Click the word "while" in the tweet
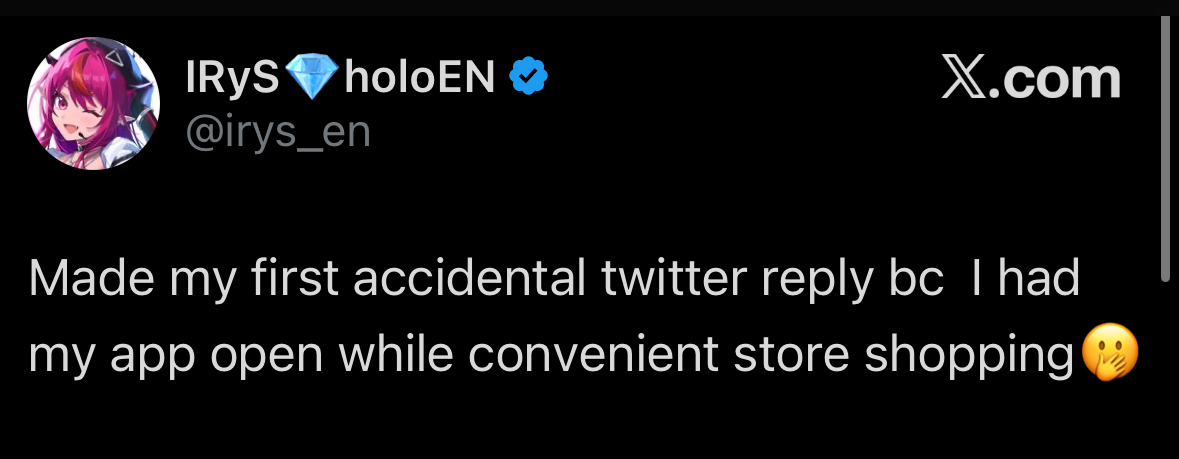This screenshot has height=459, width=1179. point(385,355)
